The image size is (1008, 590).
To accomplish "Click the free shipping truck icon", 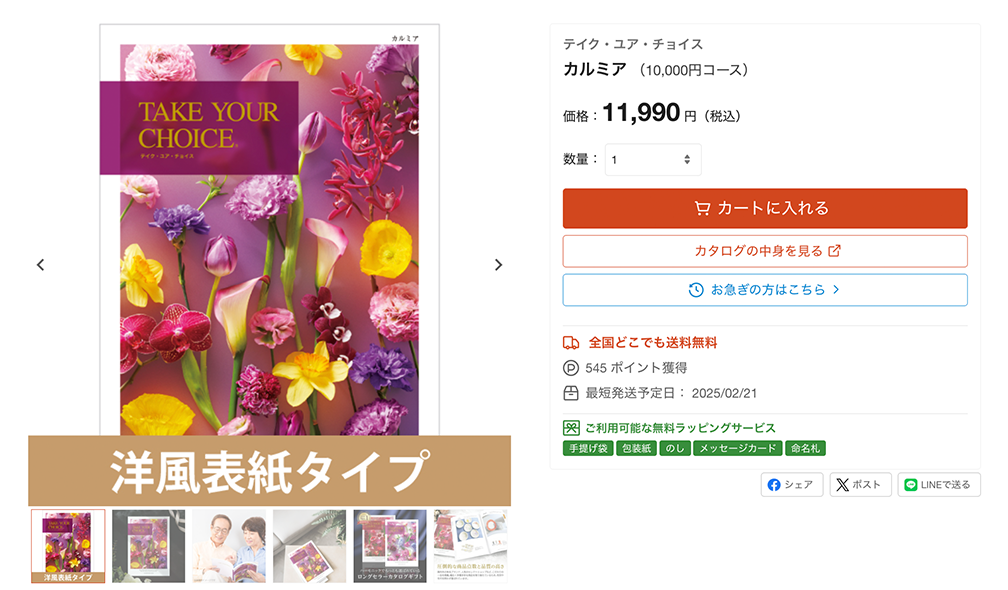I will click(x=571, y=343).
